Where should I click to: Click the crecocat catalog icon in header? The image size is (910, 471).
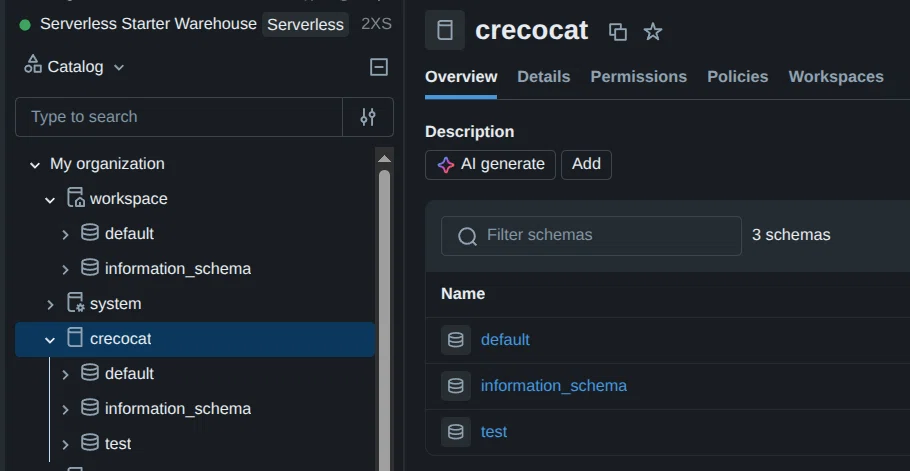pyautogui.click(x=445, y=30)
